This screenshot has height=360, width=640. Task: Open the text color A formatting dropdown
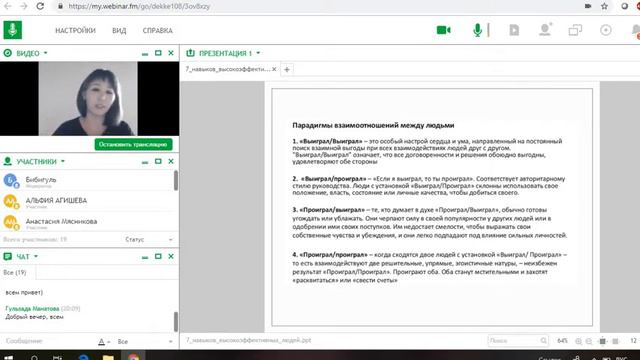click(104, 342)
